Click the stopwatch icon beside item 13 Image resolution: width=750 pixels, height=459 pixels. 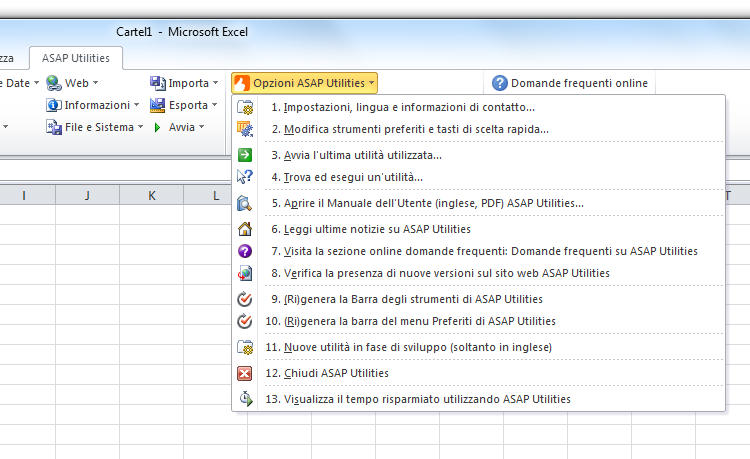(x=246, y=399)
